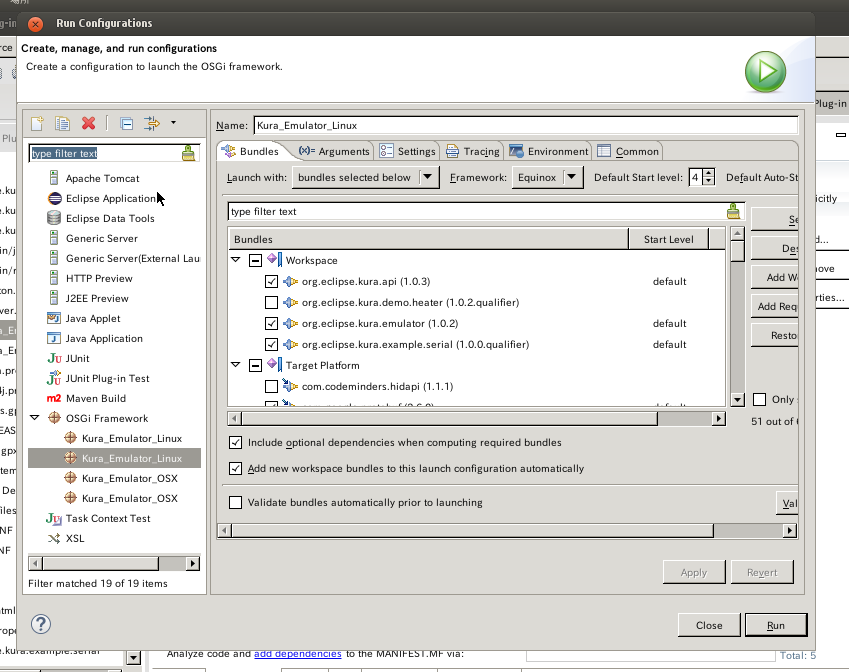Click the bundles filter text field
Viewport: 849px width, 672px height.
[x=476, y=211]
